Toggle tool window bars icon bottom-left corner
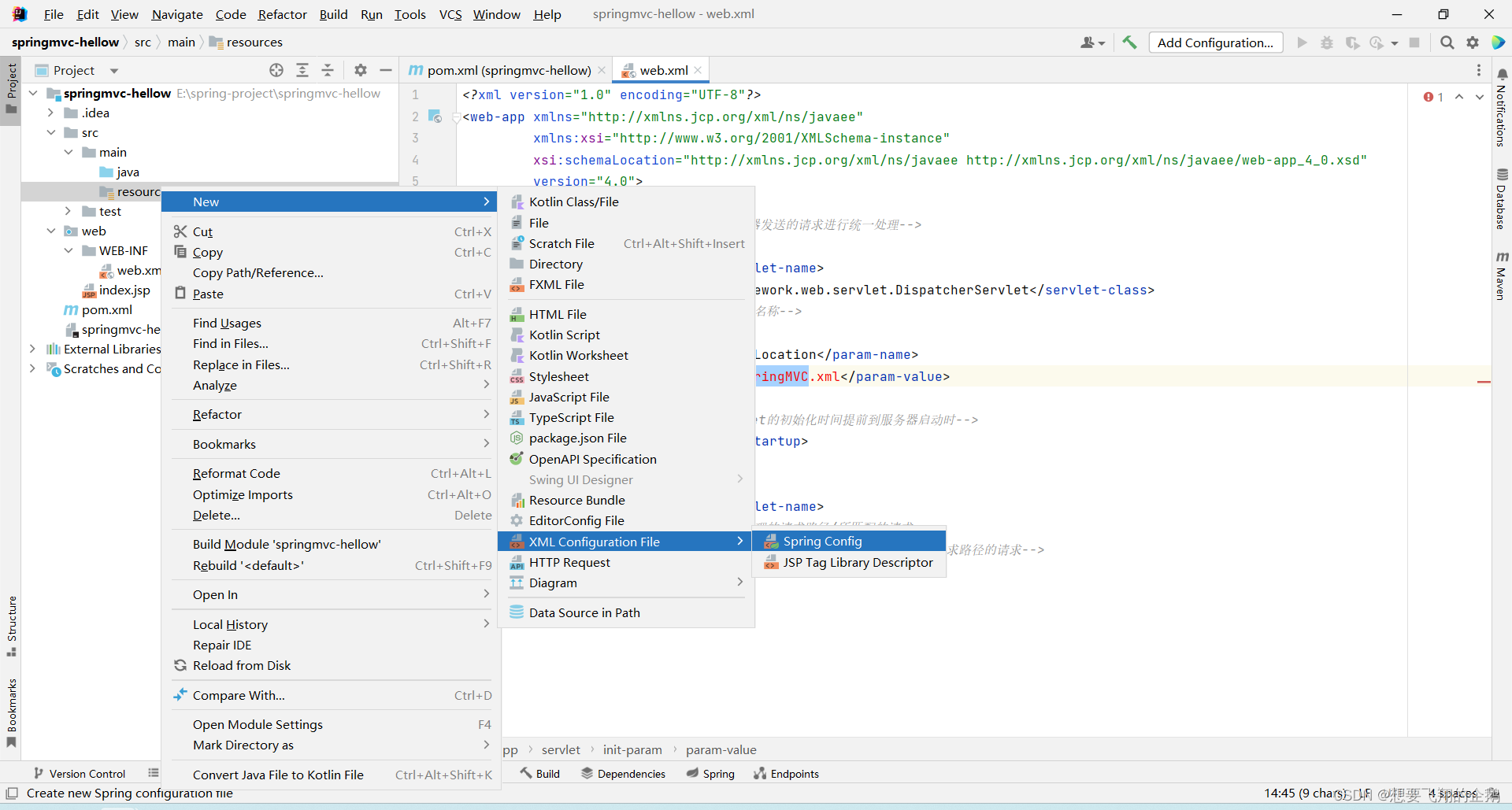Image resolution: width=1512 pixels, height=810 pixels. point(12,793)
